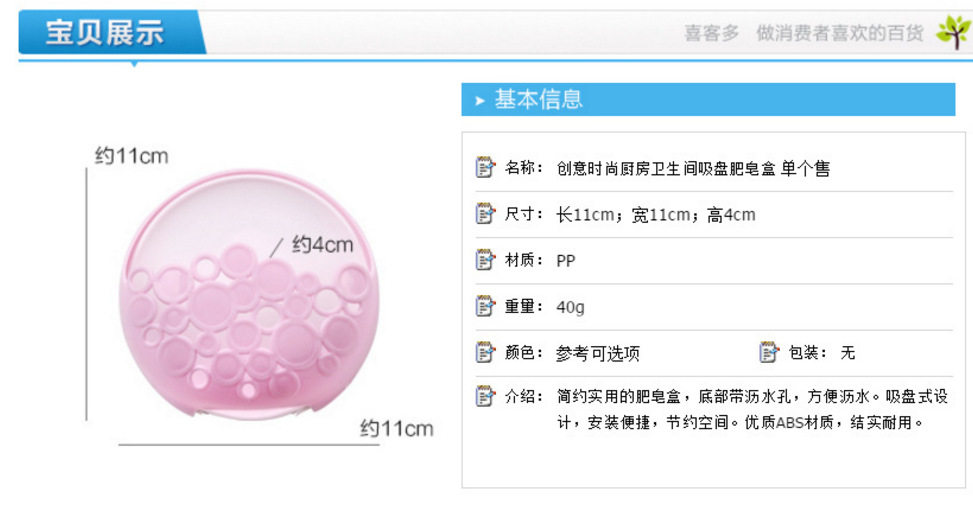Click the 参考可选项 color value
Screen dimensions: 973x512
pyautogui.click(x=597, y=353)
